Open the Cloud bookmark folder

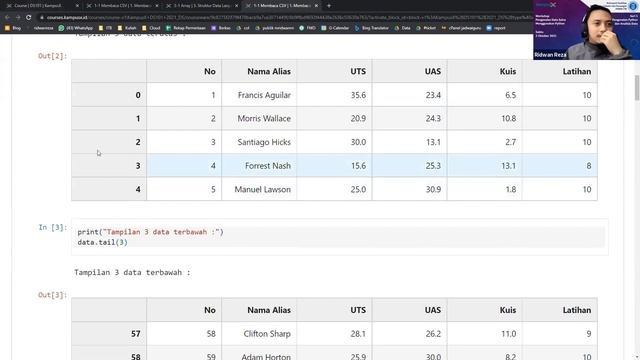coord(151,28)
